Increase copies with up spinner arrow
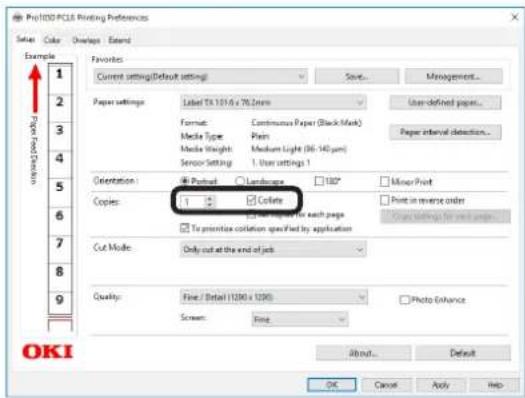This screenshot has height=398, width=525. pos(210,198)
